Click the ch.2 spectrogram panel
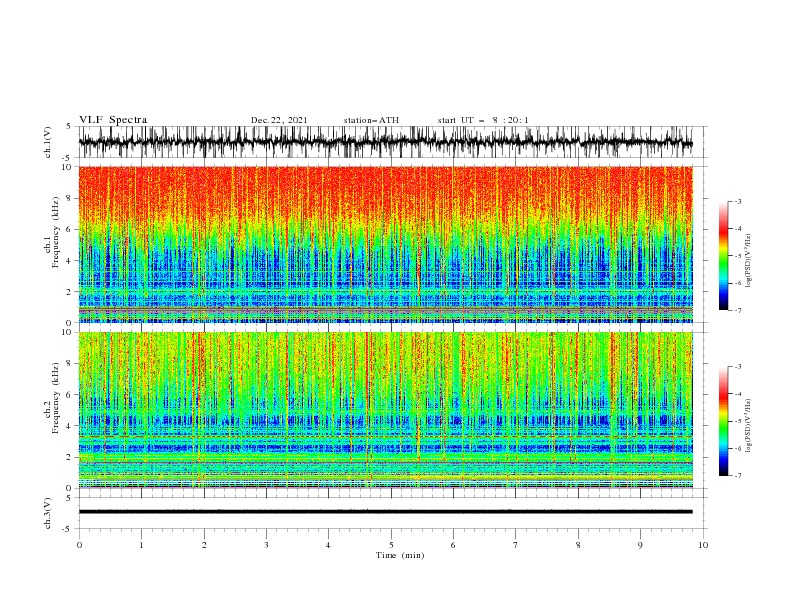The width and height of the screenshot is (792, 612). tap(385, 410)
